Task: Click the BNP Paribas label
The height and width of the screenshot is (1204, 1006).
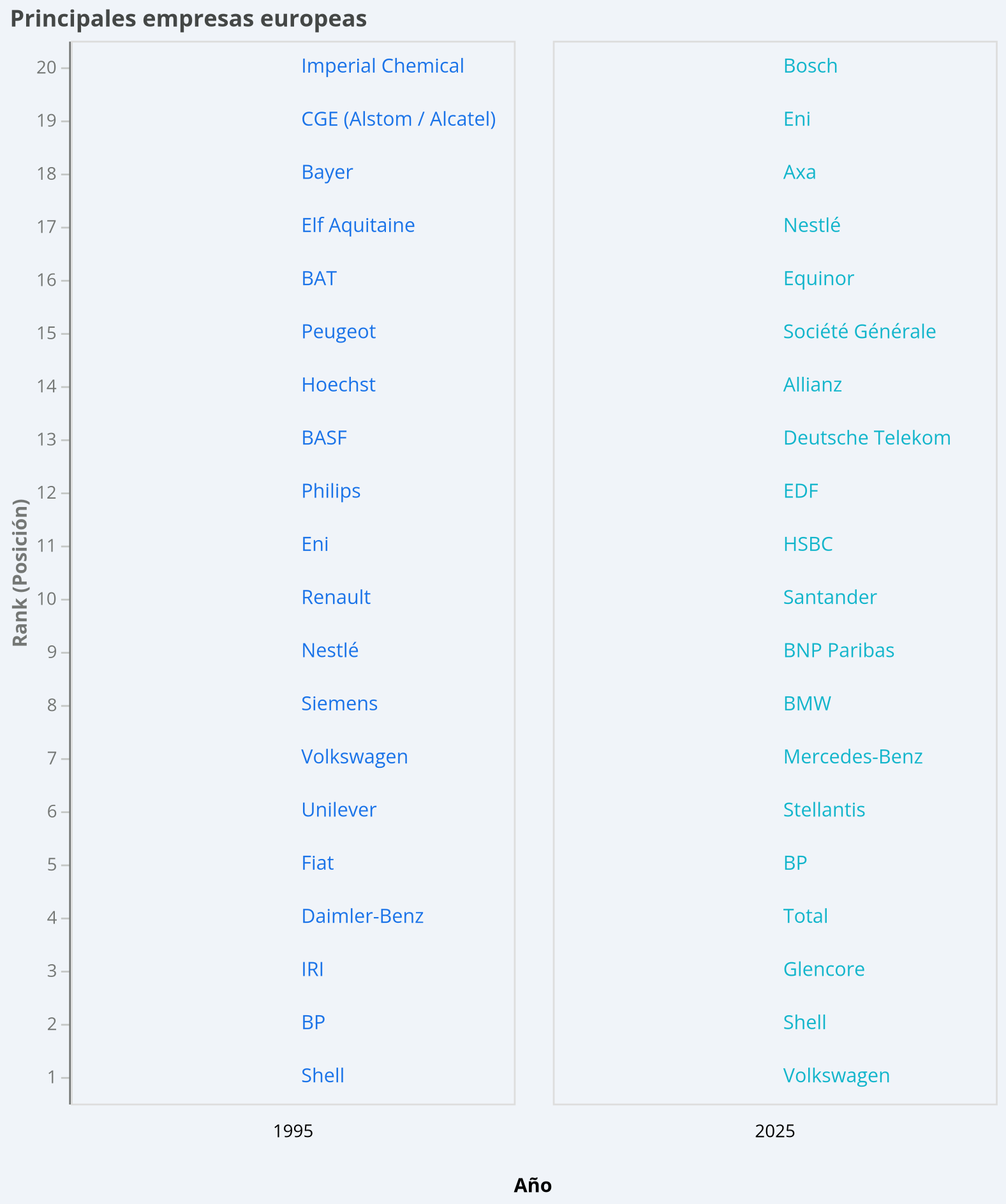Action: pos(838,650)
